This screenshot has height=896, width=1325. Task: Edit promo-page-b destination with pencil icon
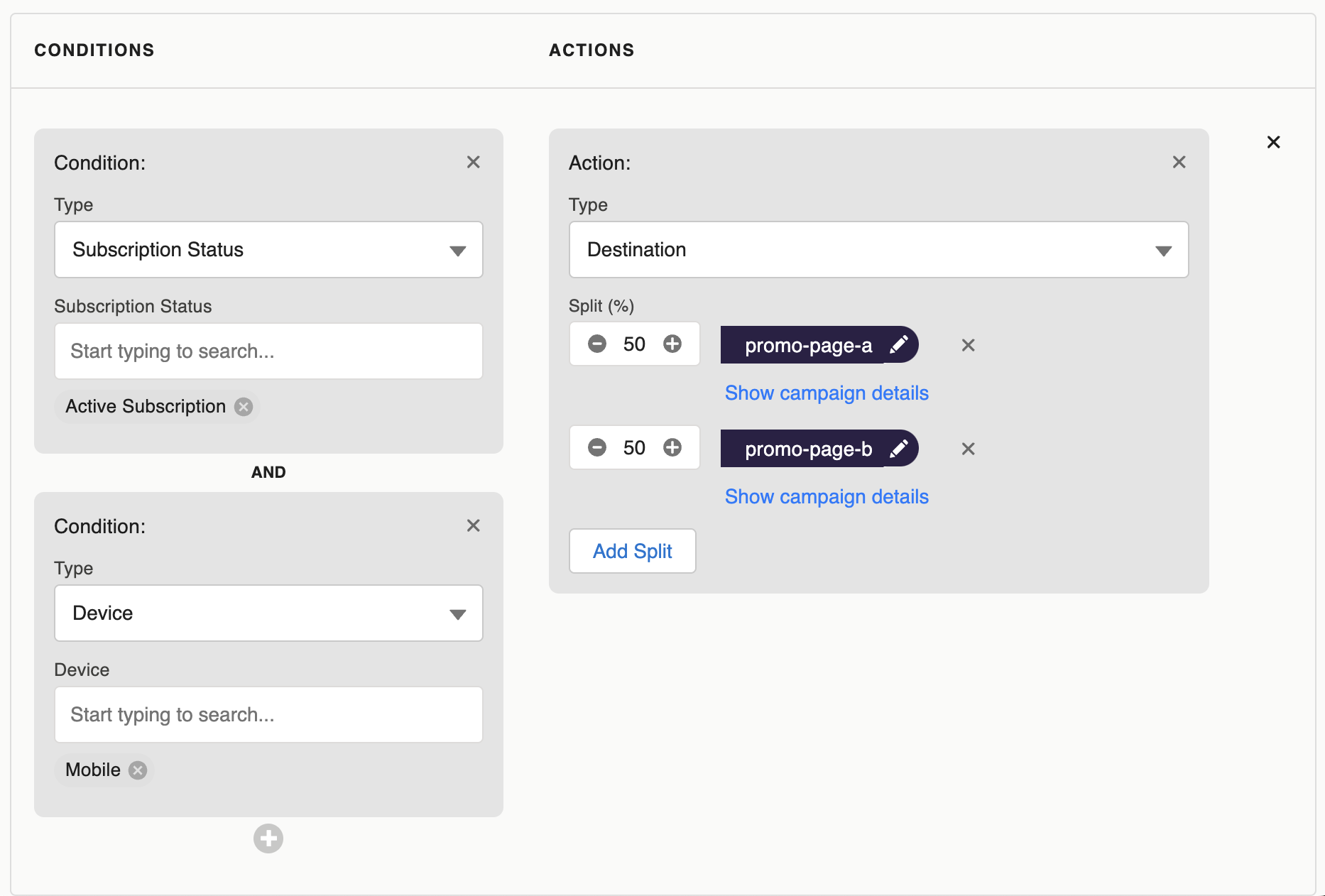(899, 449)
